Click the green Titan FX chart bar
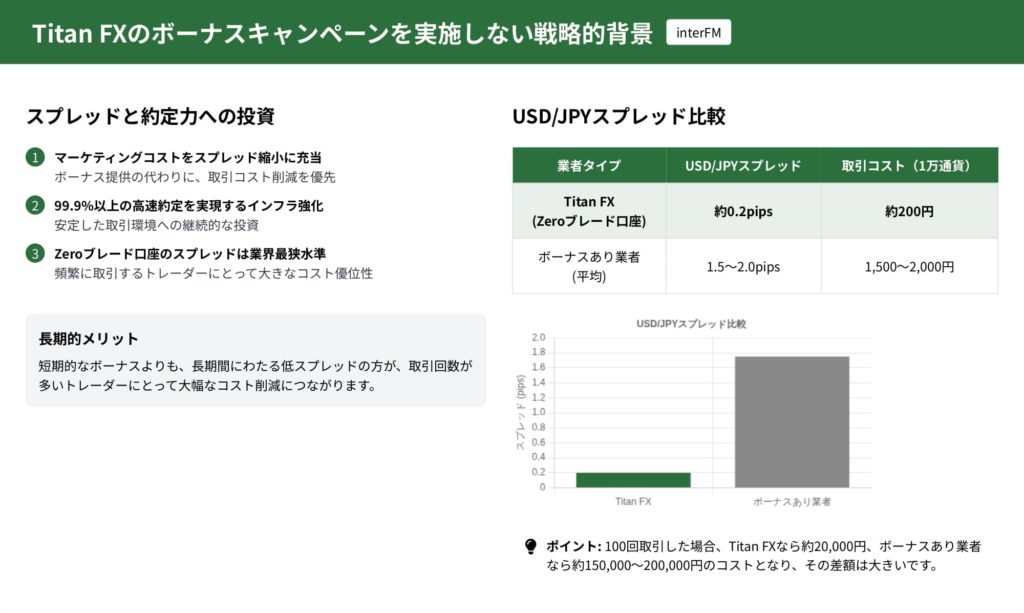Viewport: 1024px width, 613px height. pos(633,480)
